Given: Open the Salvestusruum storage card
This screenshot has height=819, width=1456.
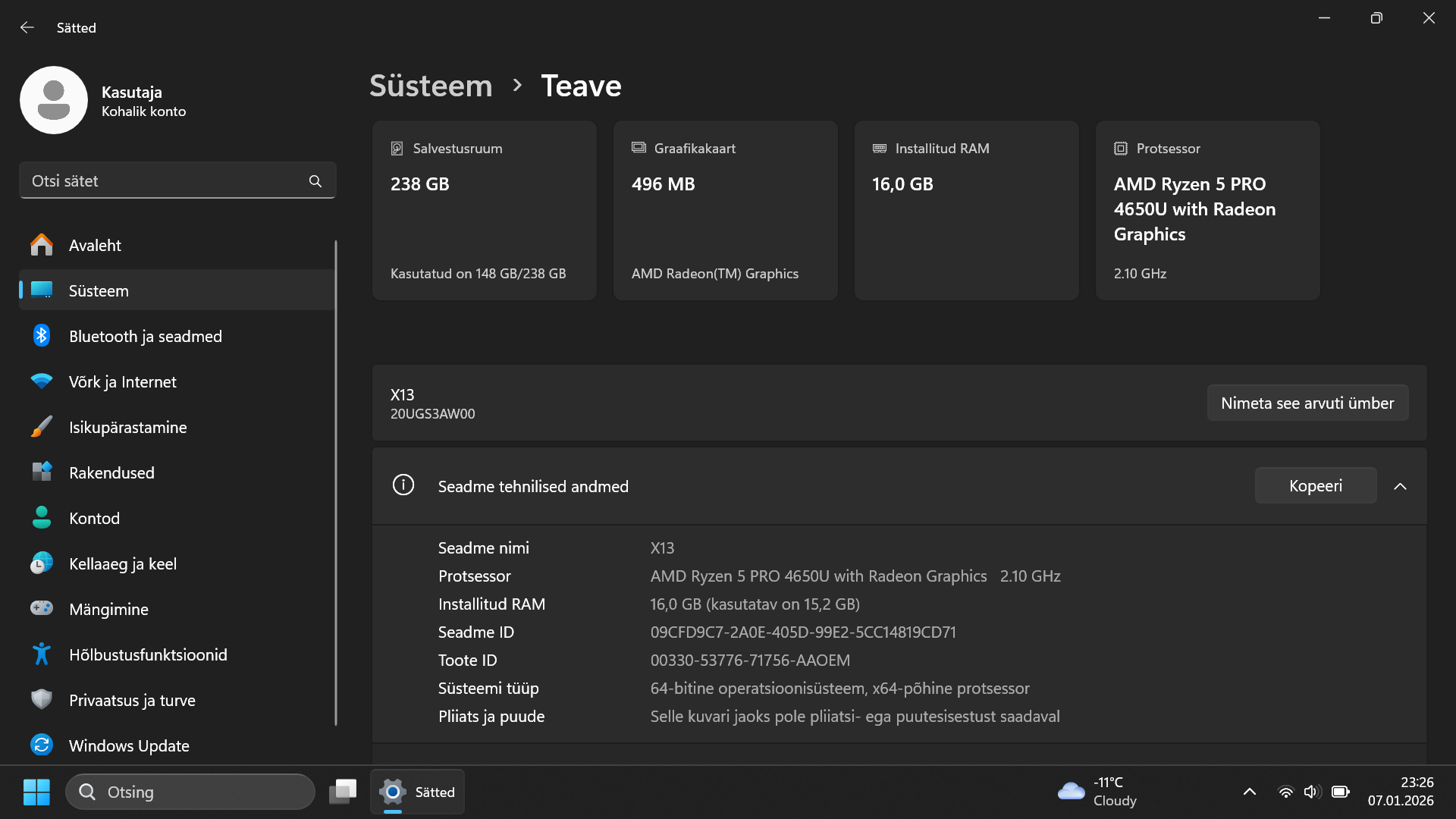Looking at the screenshot, I should [x=484, y=210].
